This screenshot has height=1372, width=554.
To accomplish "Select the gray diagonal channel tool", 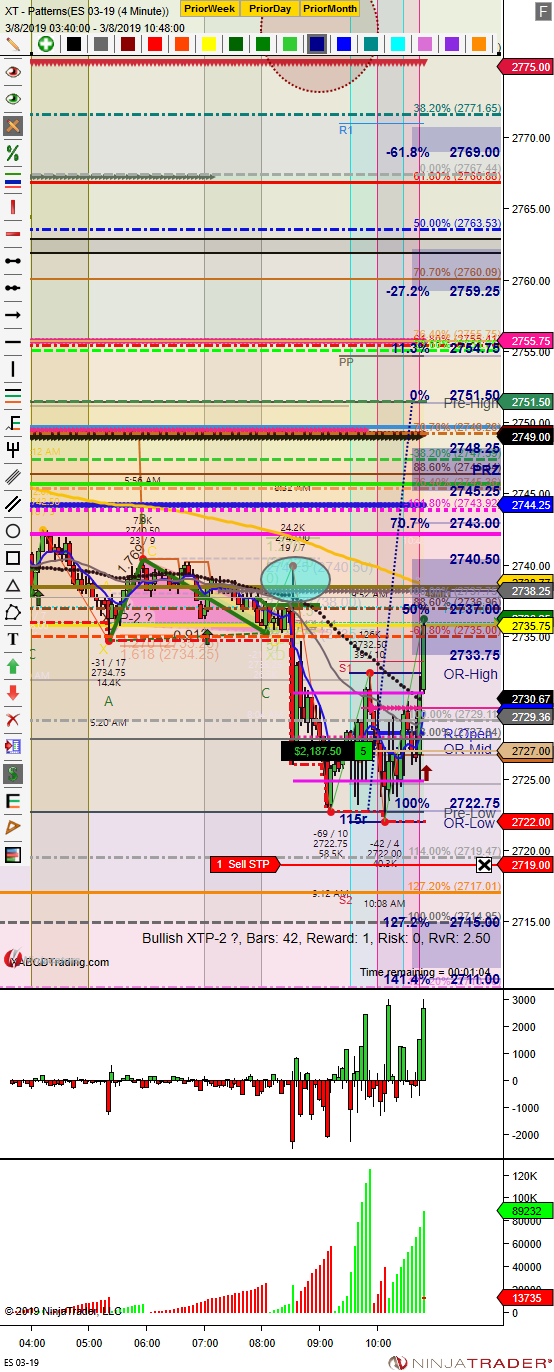I will coord(13,477).
